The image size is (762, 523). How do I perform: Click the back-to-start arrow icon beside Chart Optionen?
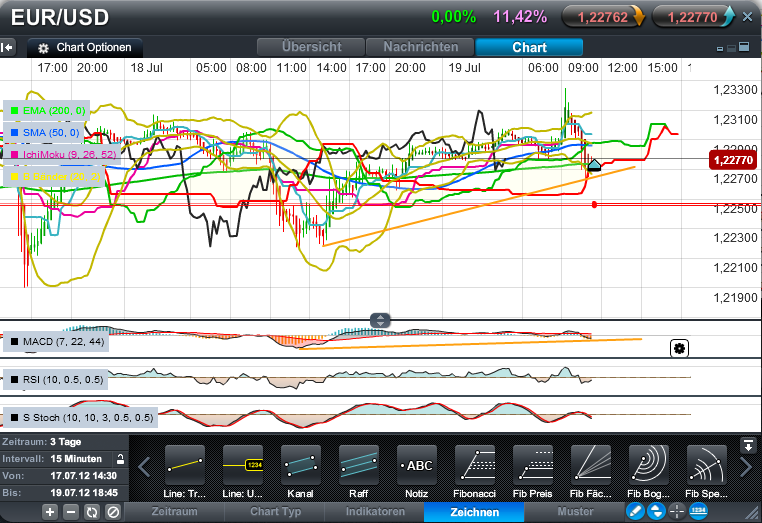tap(7, 48)
